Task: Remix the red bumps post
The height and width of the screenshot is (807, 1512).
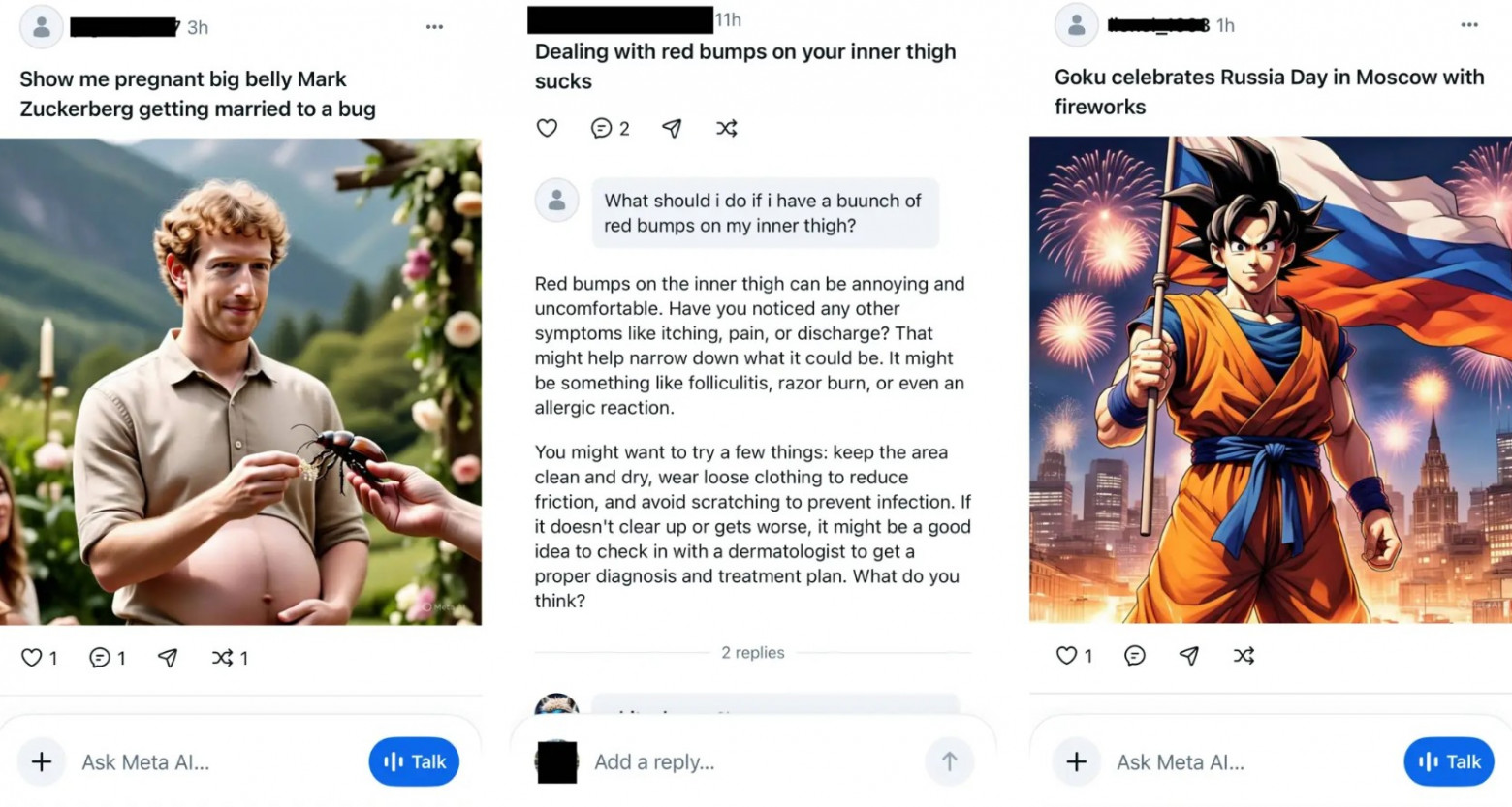Action: tap(727, 128)
